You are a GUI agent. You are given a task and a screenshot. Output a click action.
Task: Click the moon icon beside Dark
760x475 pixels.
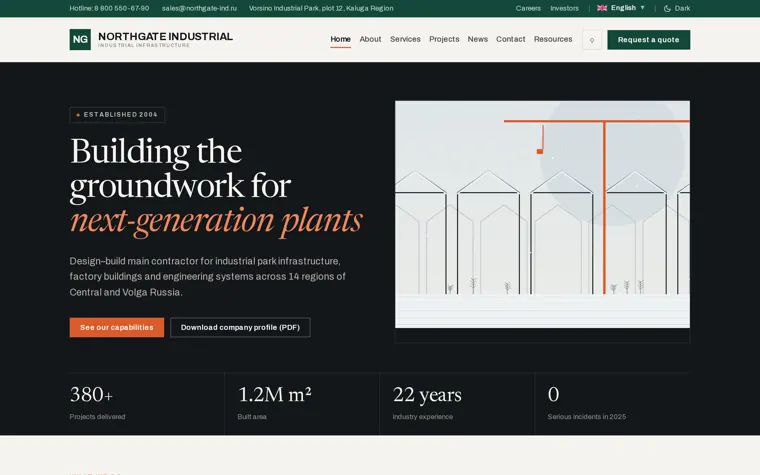667,8
